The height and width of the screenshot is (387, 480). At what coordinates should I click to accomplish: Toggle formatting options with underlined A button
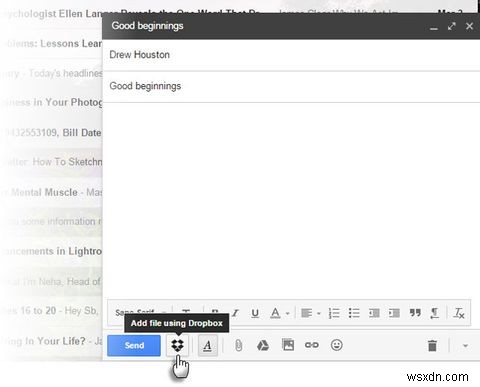[208, 345]
